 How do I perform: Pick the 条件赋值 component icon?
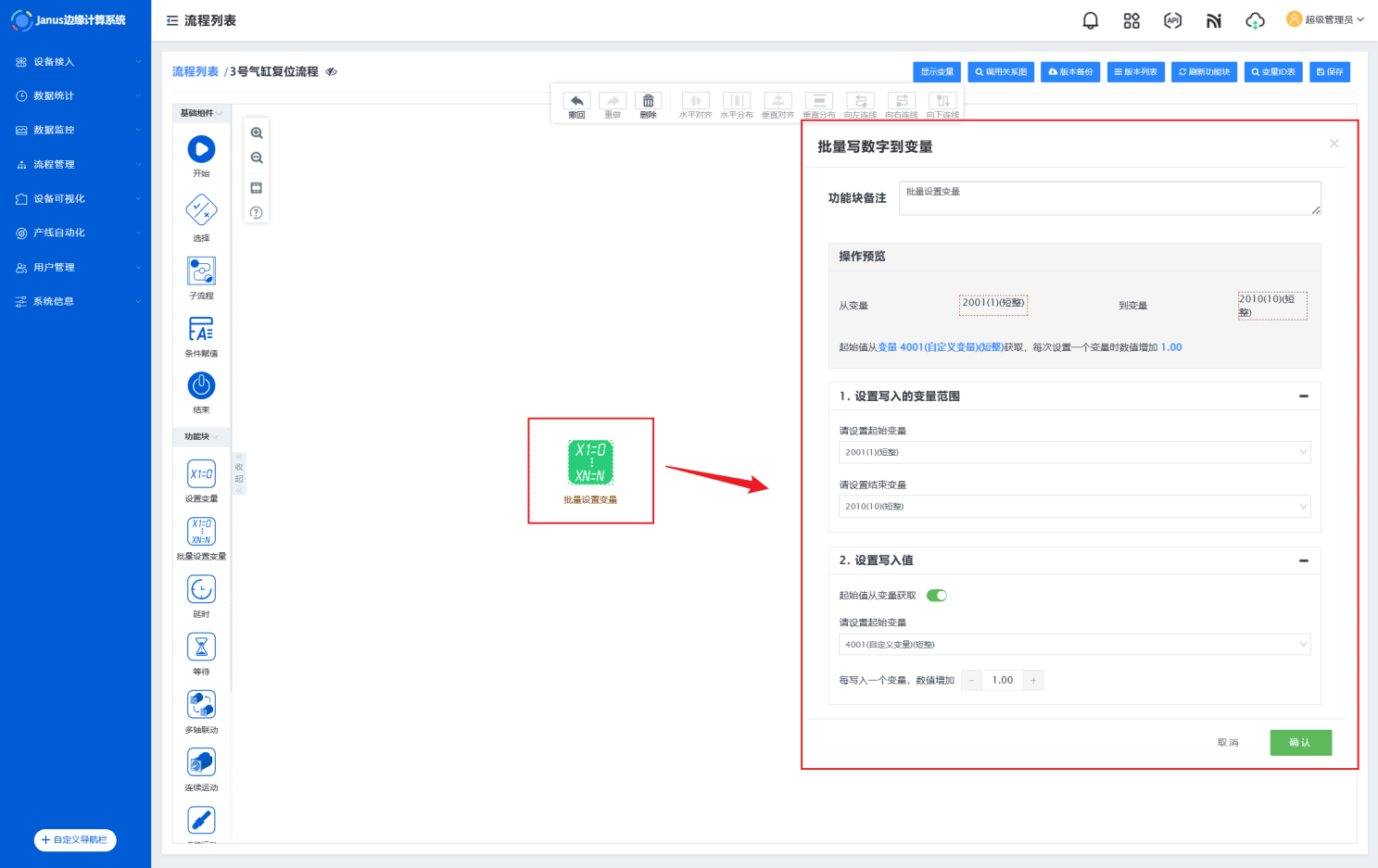(x=201, y=329)
